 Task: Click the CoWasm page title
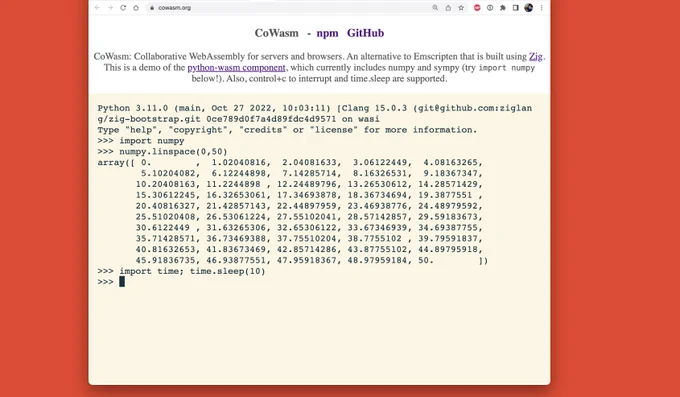[x=277, y=33]
